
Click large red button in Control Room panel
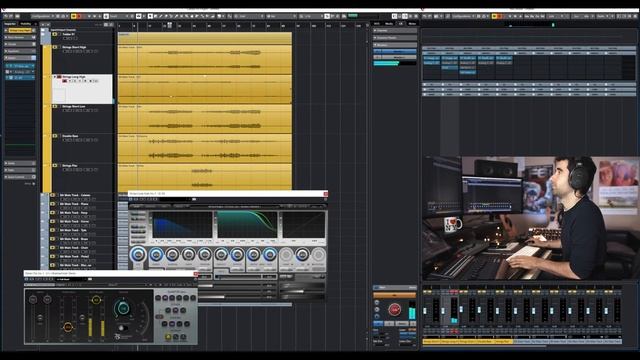click(394, 310)
